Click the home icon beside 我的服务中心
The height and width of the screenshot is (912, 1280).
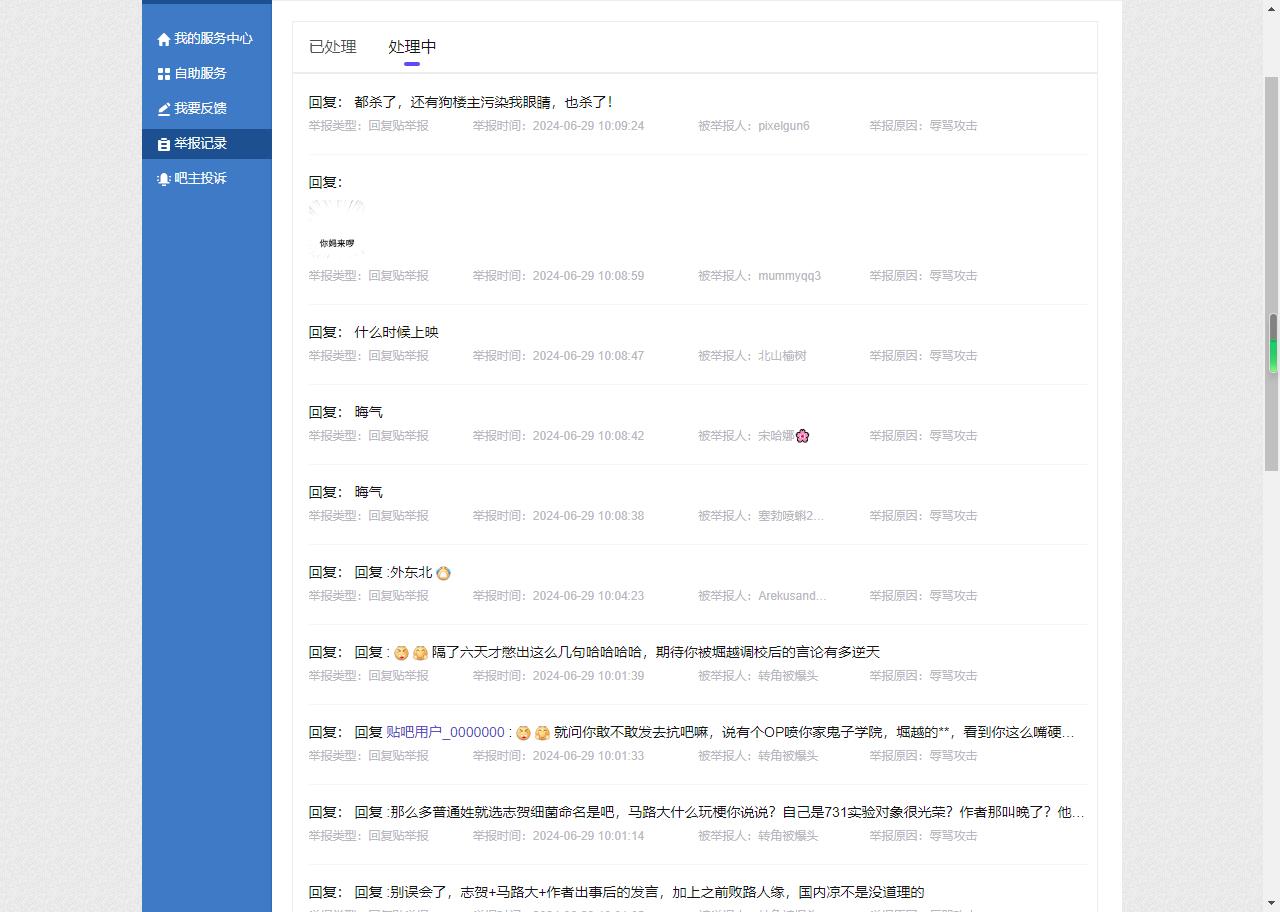164,39
